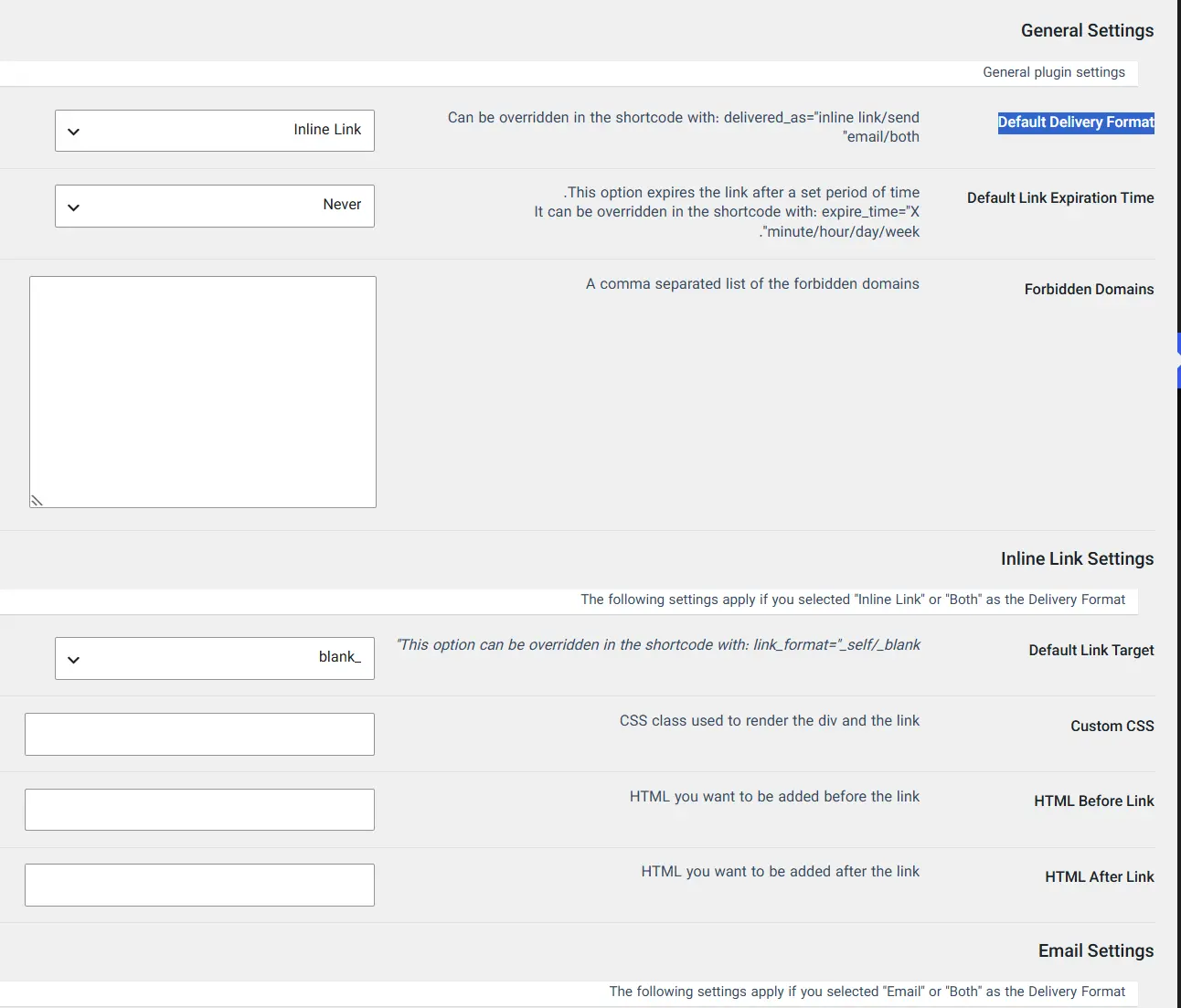Click the HTML Before Link label
Screen dimensions: 1181x1008
1094,801
